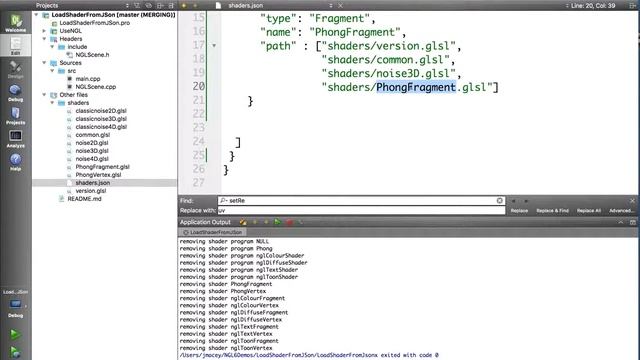Open the Help mode
This screenshot has width=640, height=360.
tap(16, 162)
